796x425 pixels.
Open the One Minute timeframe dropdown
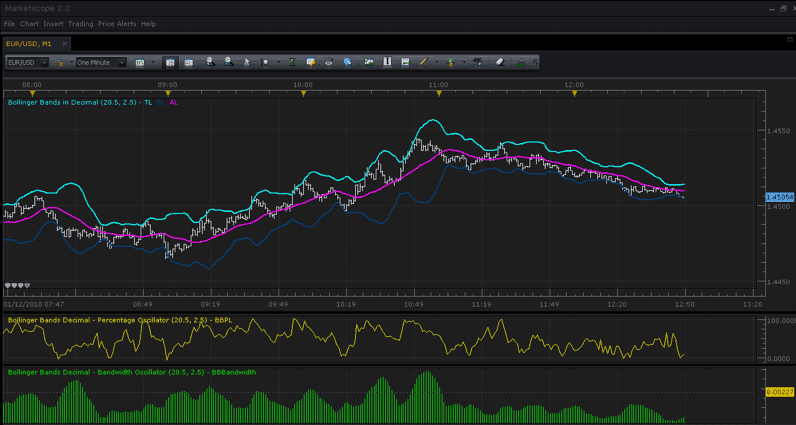point(101,62)
